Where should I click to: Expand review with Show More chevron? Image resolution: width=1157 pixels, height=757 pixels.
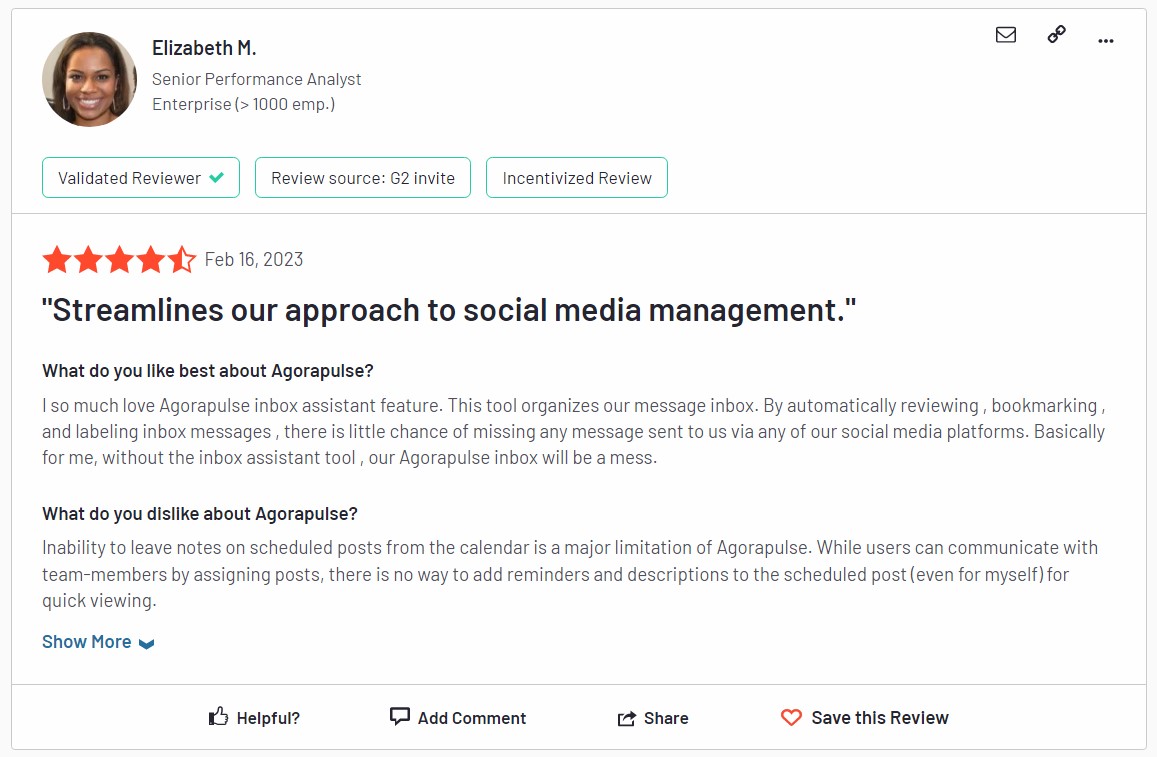(x=147, y=644)
